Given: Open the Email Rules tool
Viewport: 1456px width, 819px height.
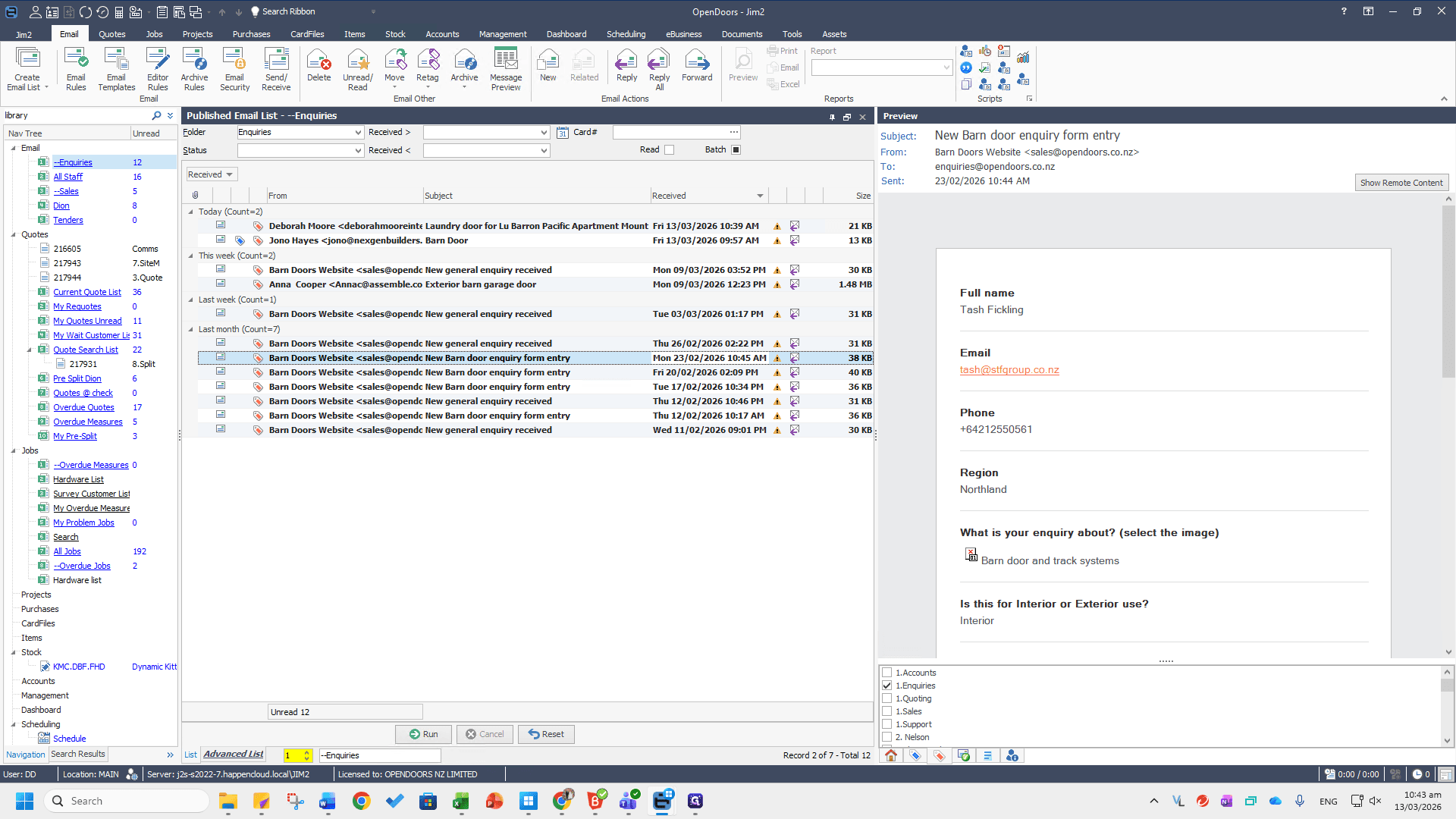Looking at the screenshot, I should click(x=76, y=69).
